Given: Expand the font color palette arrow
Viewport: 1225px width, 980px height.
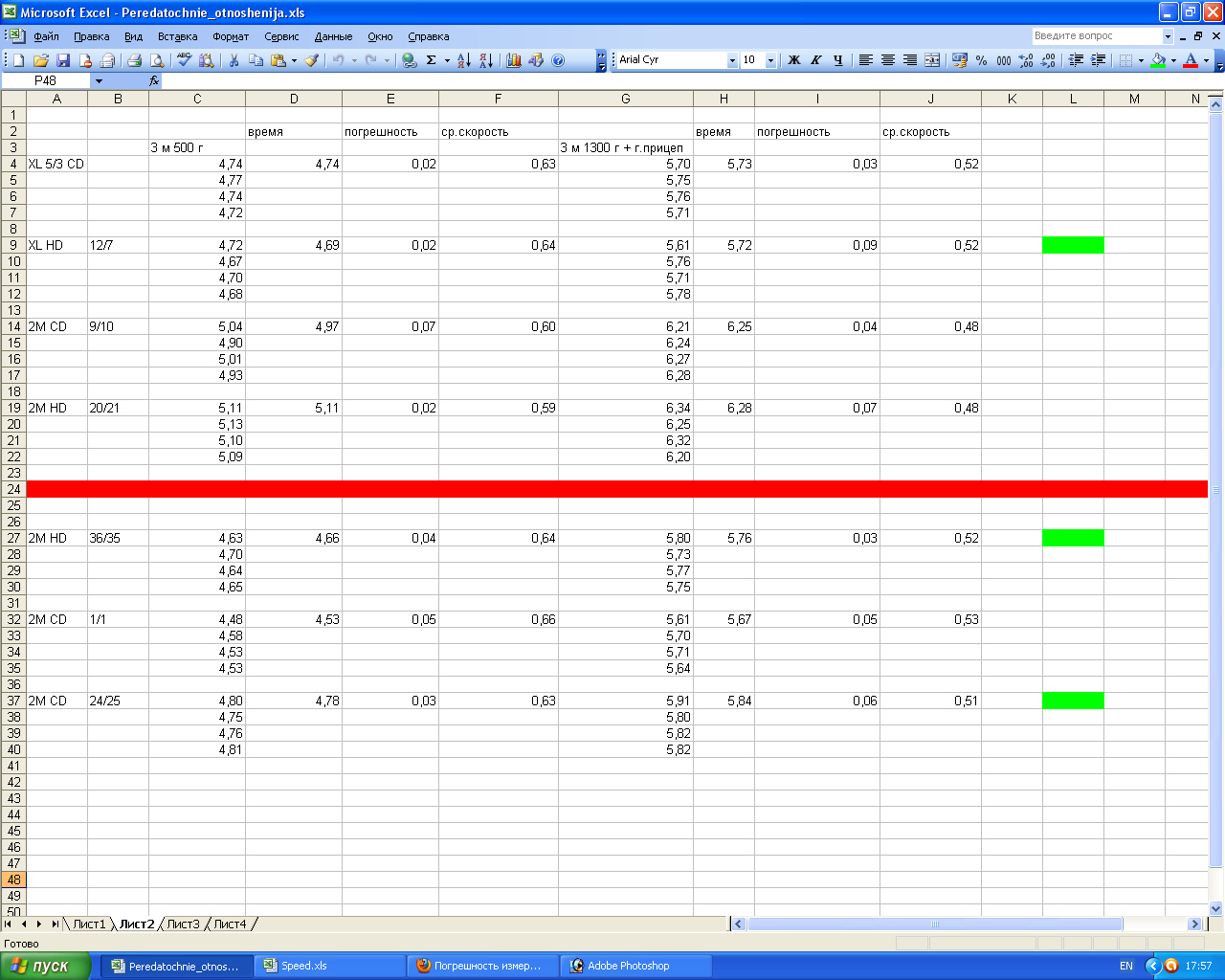Looking at the screenshot, I should 1206,60.
